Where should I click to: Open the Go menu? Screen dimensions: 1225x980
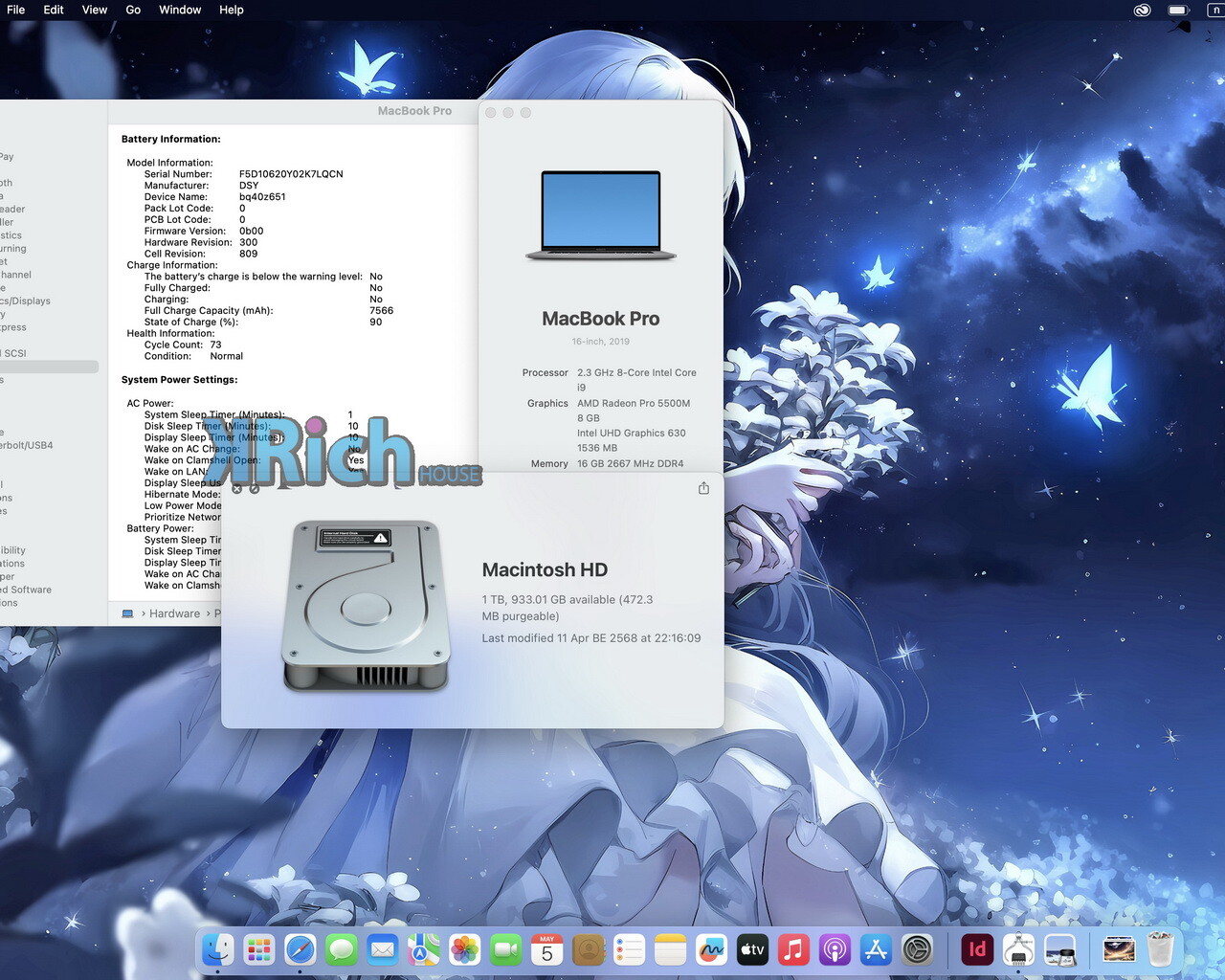coord(133,10)
